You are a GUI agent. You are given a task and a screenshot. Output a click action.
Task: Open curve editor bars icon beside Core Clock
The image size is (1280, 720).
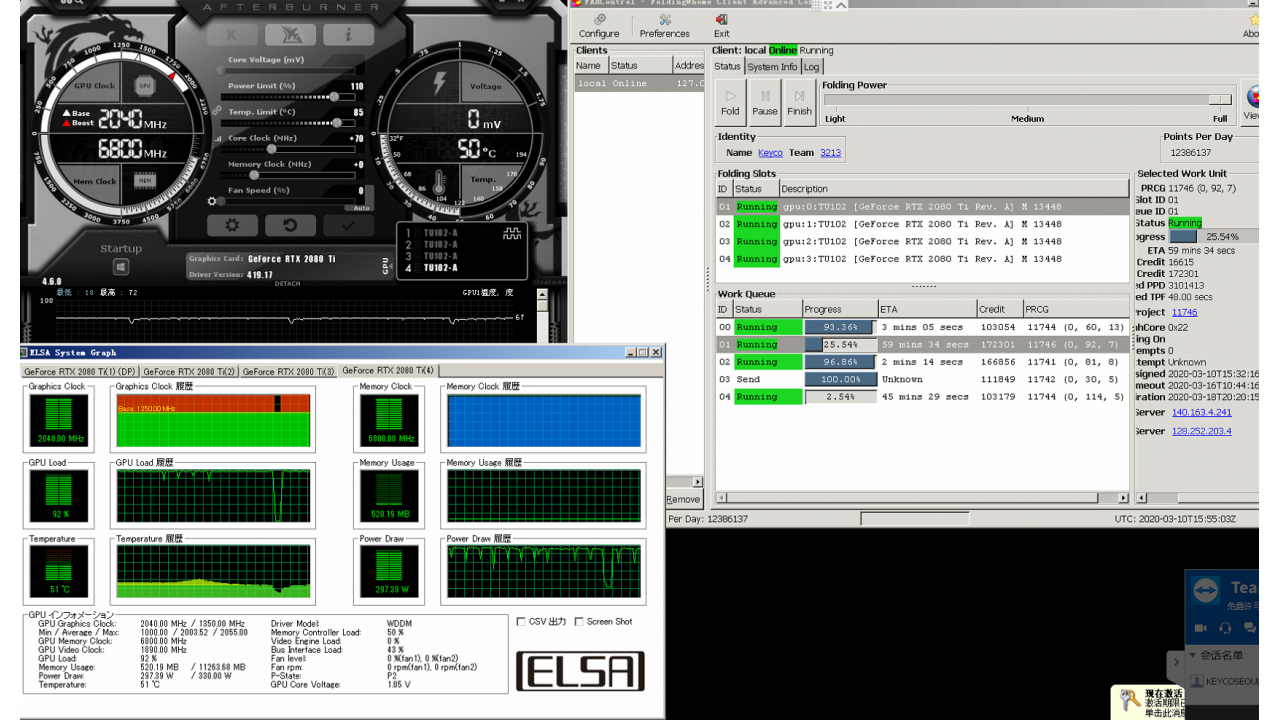(218, 138)
